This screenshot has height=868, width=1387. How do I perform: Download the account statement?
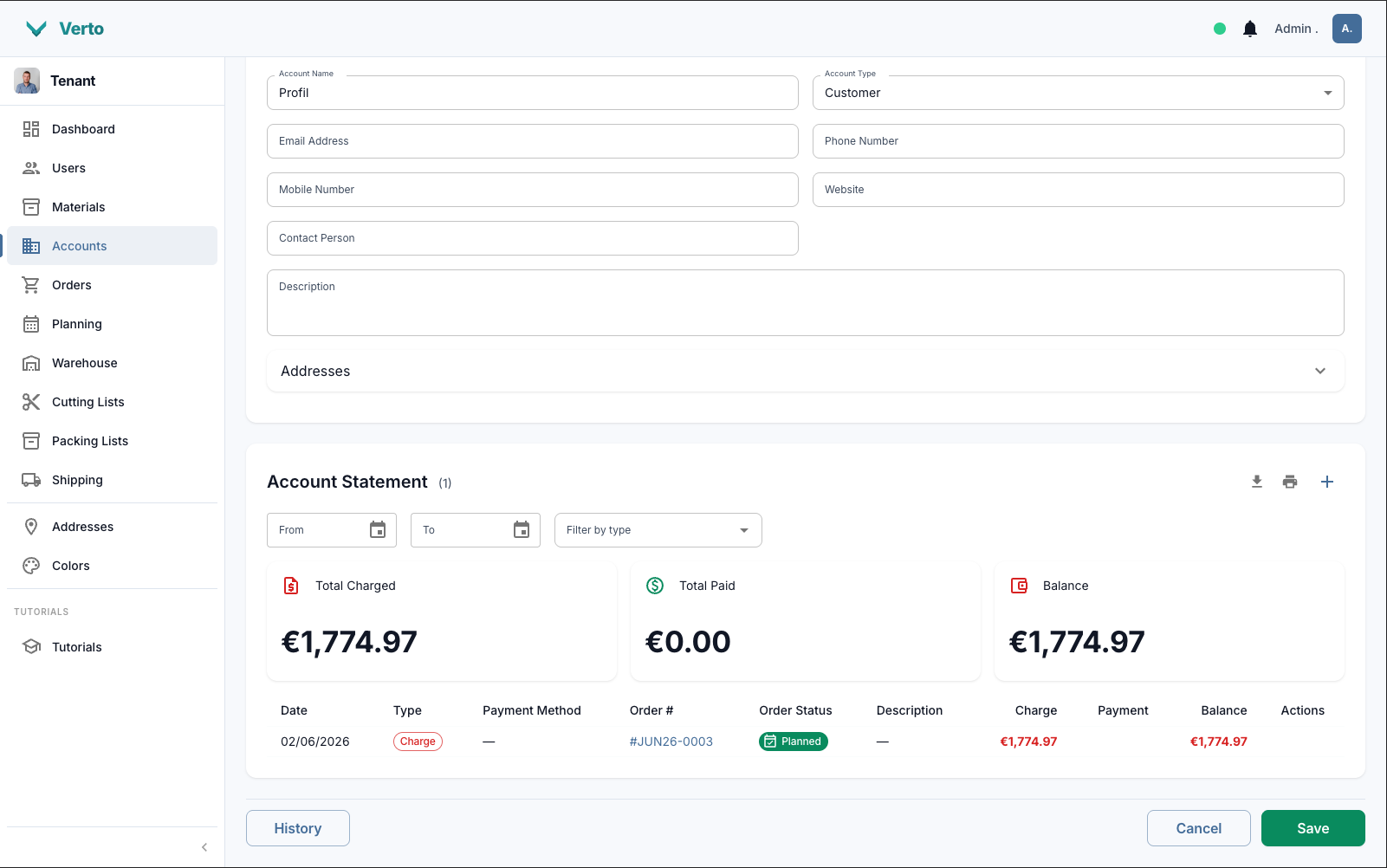1257,482
